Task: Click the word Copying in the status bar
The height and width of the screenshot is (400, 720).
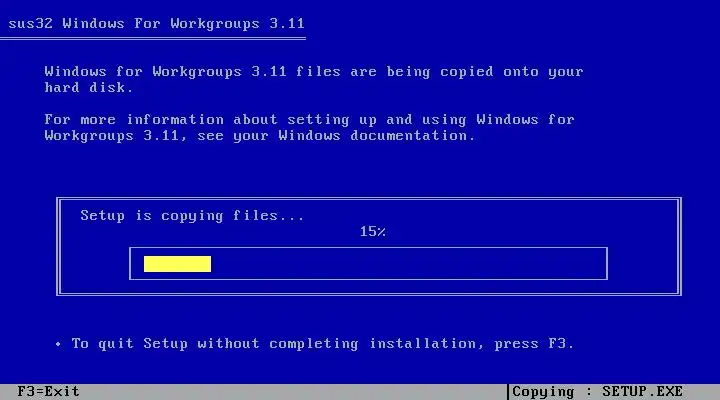Action: click(543, 392)
